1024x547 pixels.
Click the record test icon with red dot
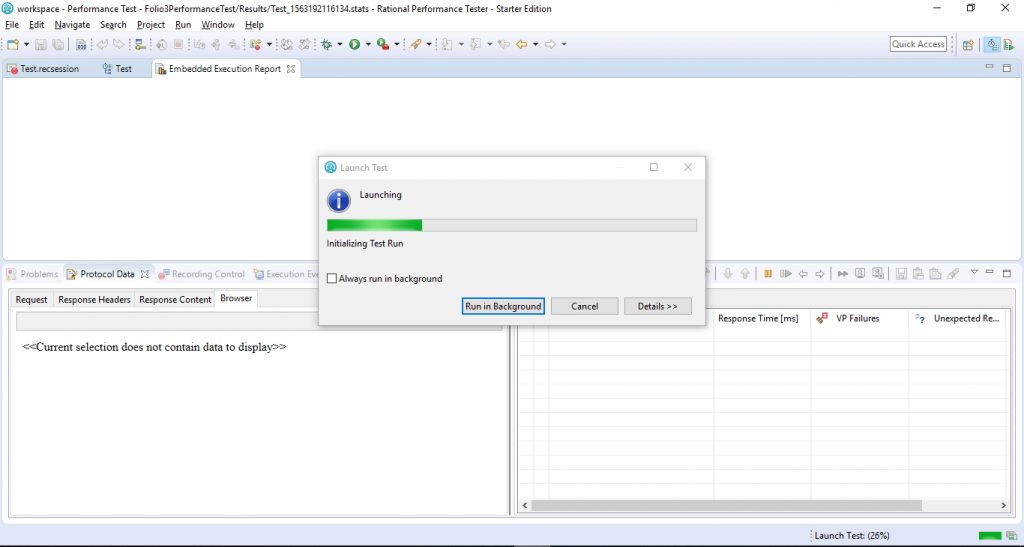coord(256,44)
